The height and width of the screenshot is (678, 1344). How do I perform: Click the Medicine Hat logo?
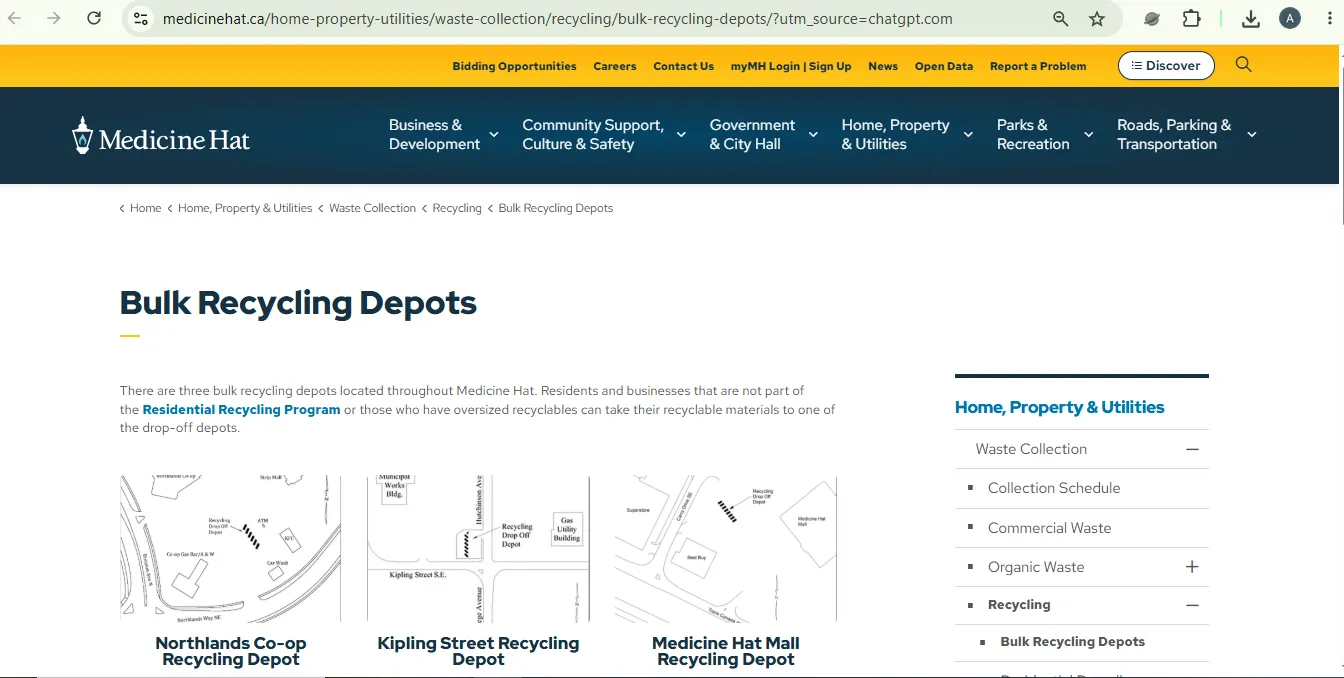pyautogui.click(x=161, y=135)
